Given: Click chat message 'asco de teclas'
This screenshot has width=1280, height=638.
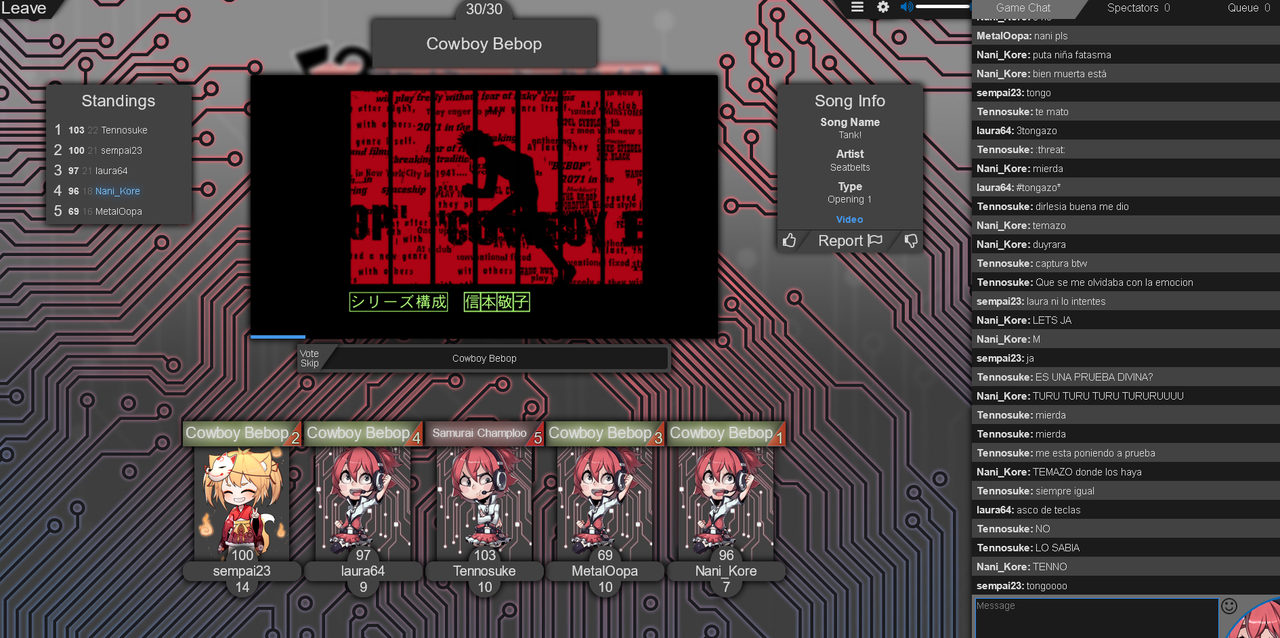Looking at the screenshot, I should click(x=1048, y=510).
